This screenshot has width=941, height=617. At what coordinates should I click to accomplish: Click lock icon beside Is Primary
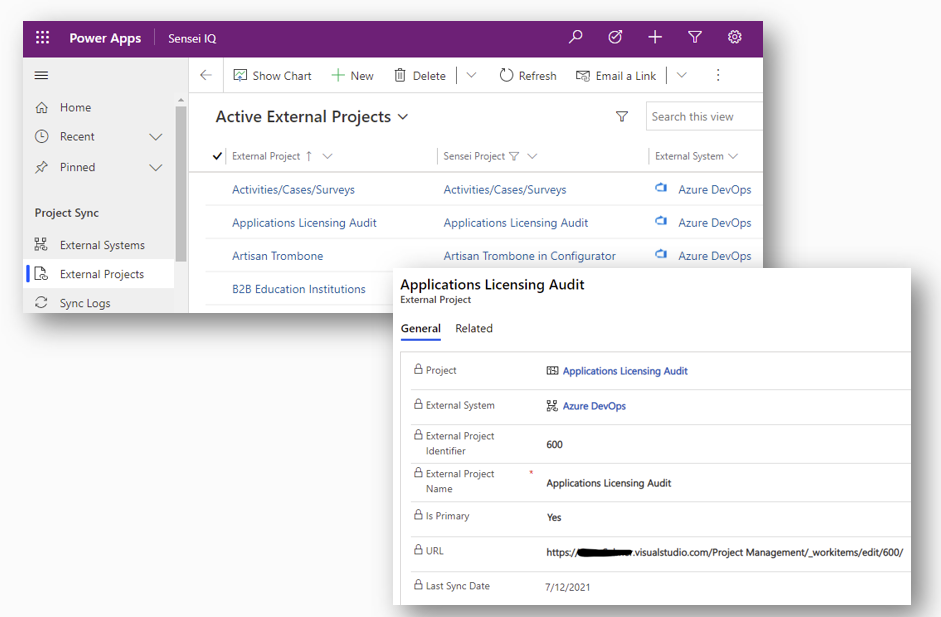pyautogui.click(x=418, y=514)
